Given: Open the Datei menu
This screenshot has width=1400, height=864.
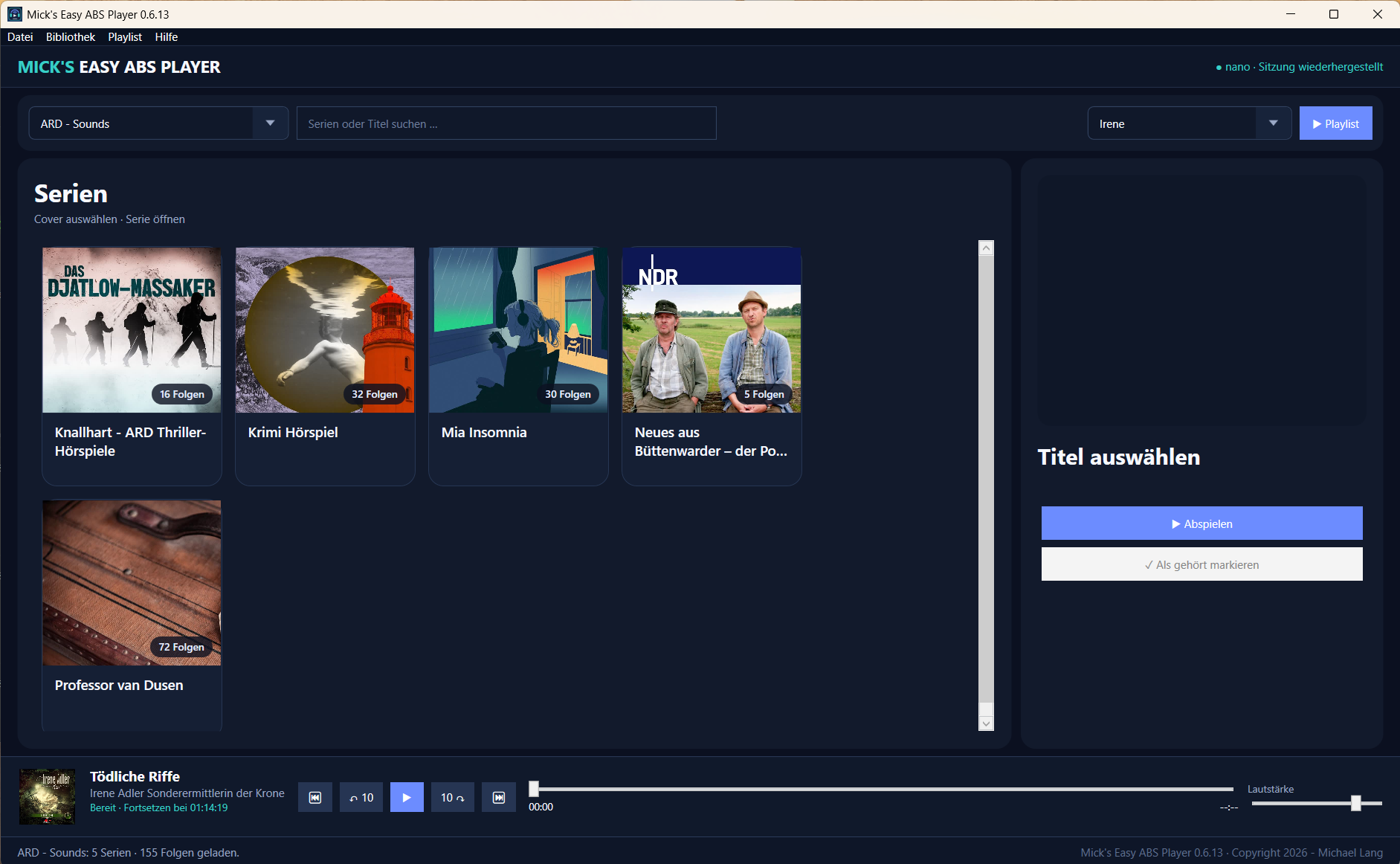Looking at the screenshot, I should [20, 37].
